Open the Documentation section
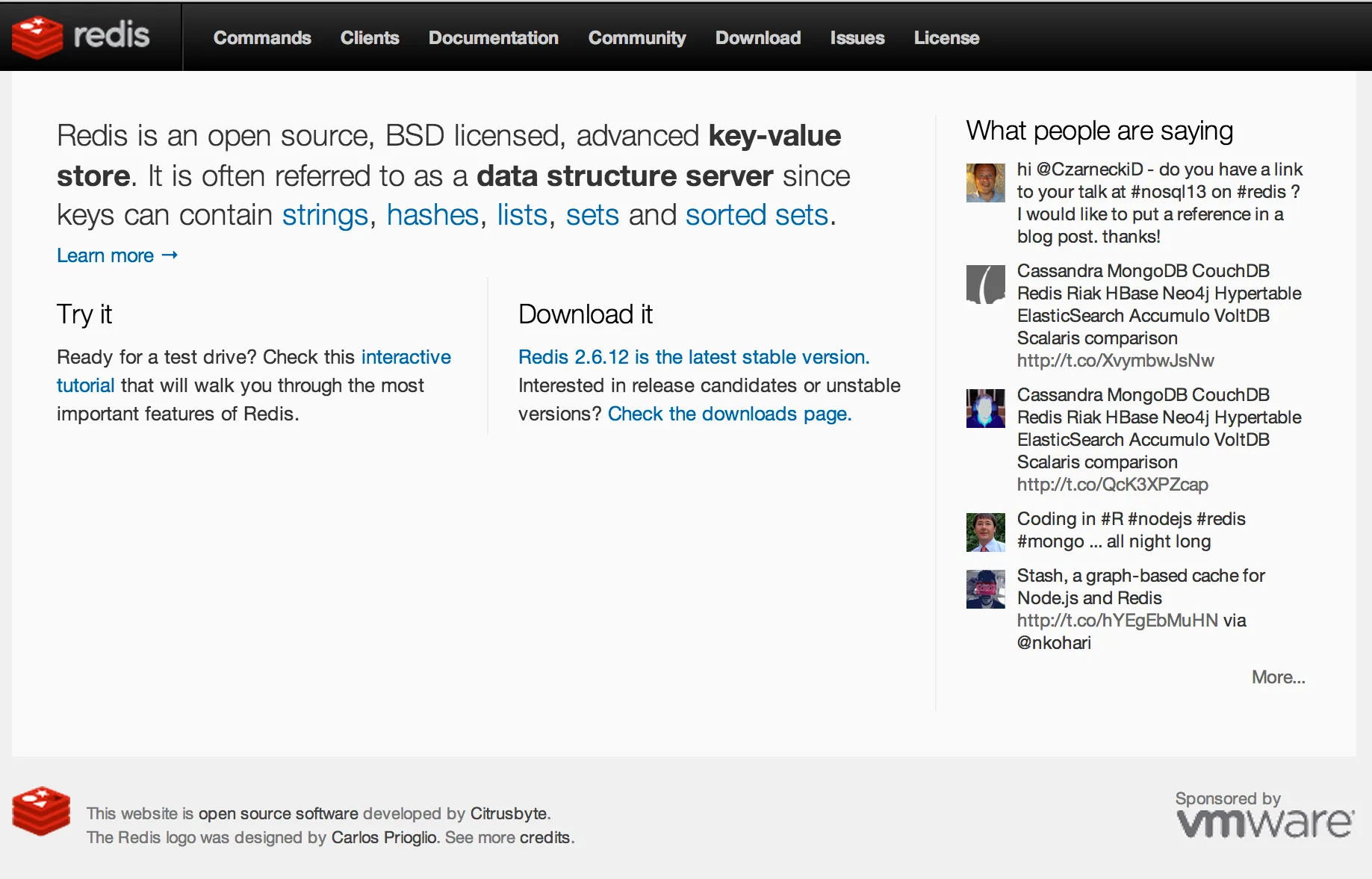The width and height of the screenshot is (1372, 879). 493,38
